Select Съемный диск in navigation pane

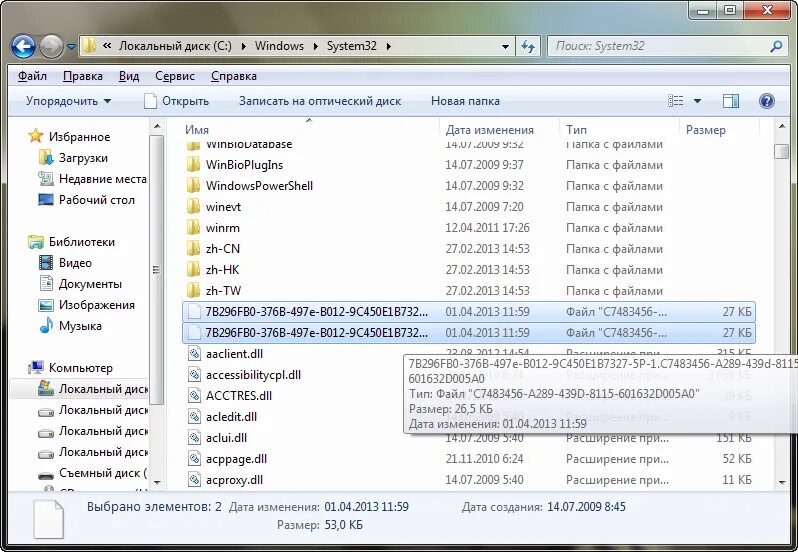[103, 473]
